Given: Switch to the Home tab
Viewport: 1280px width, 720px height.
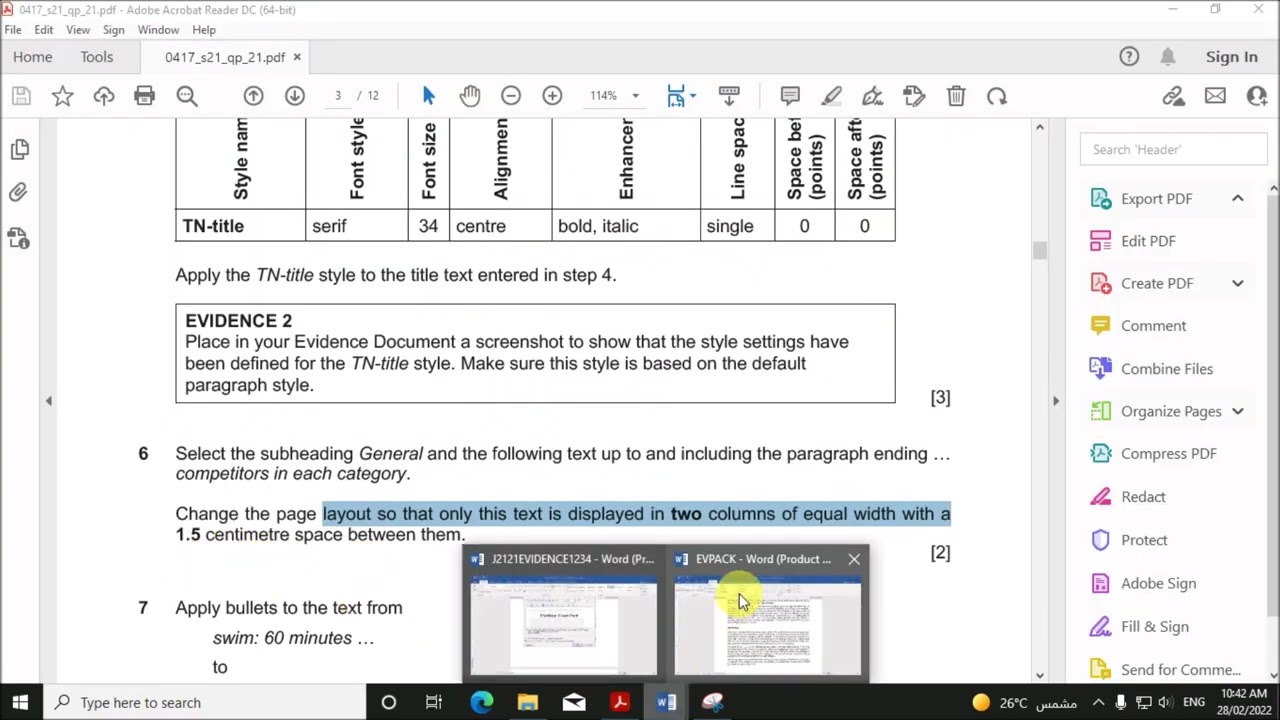Looking at the screenshot, I should click(32, 57).
